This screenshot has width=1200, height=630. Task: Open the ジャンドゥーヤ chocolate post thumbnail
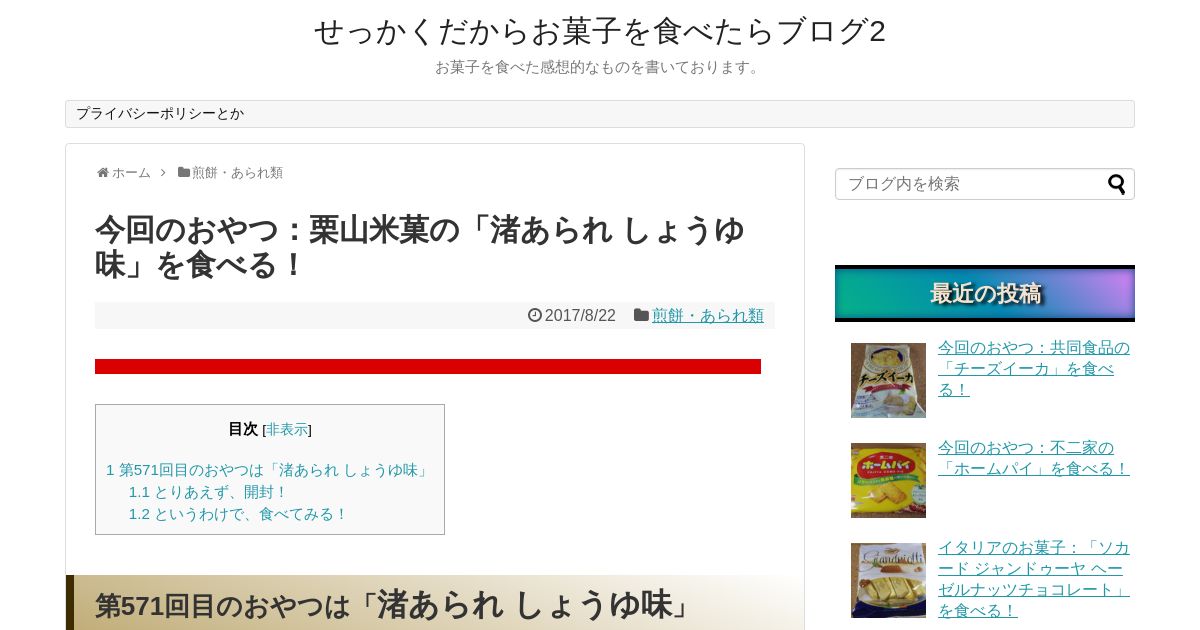(x=888, y=580)
